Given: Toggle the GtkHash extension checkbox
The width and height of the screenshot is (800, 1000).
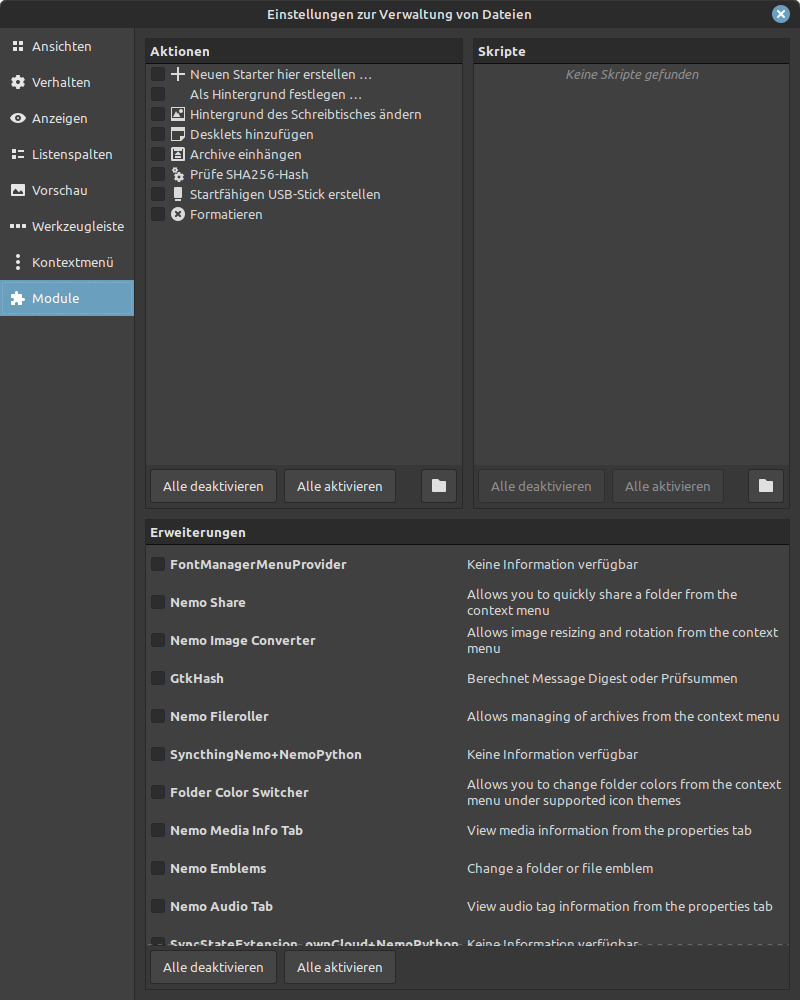Looking at the screenshot, I should [x=158, y=678].
